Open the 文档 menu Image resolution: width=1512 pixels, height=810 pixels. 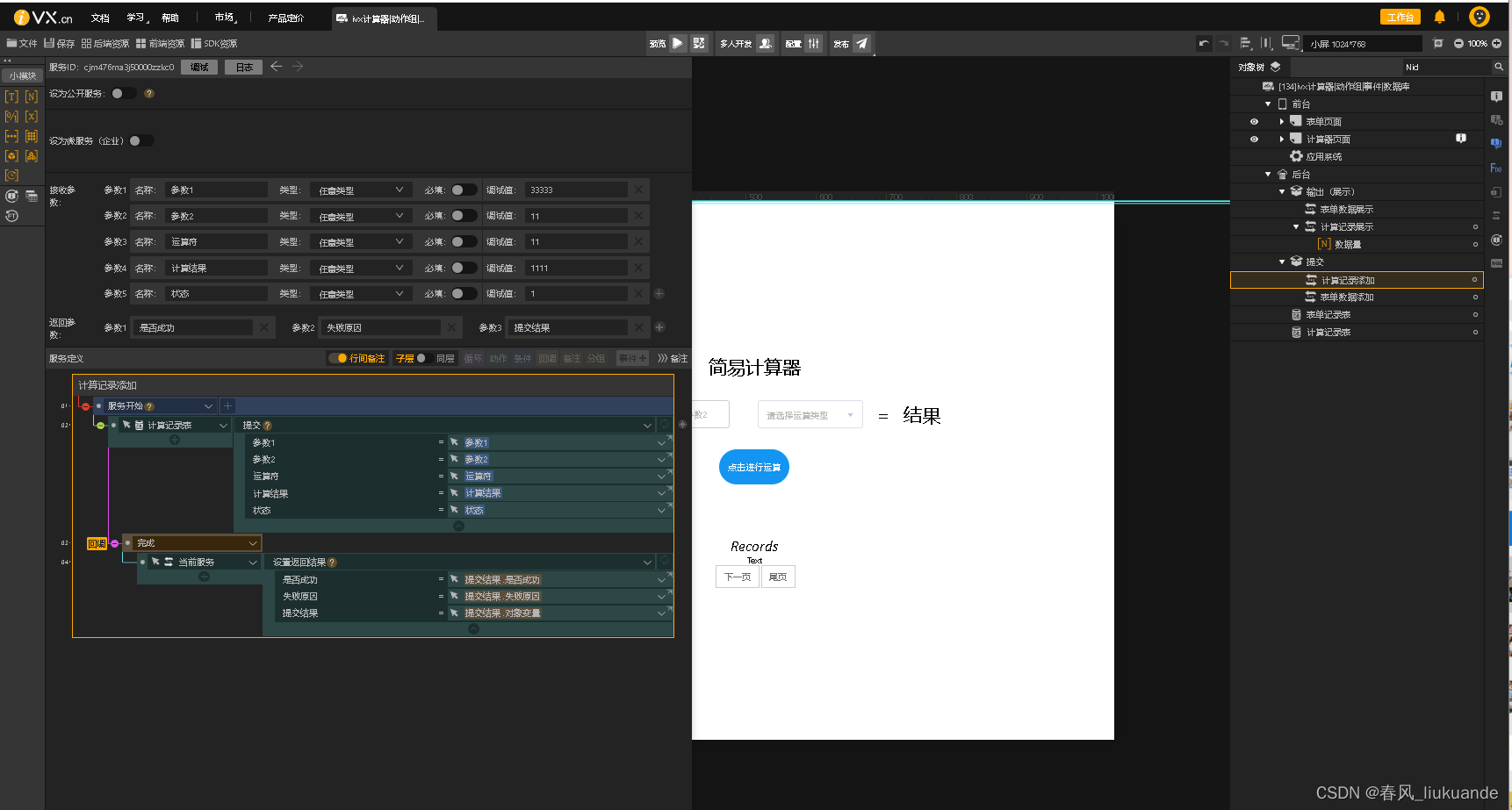[100, 18]
